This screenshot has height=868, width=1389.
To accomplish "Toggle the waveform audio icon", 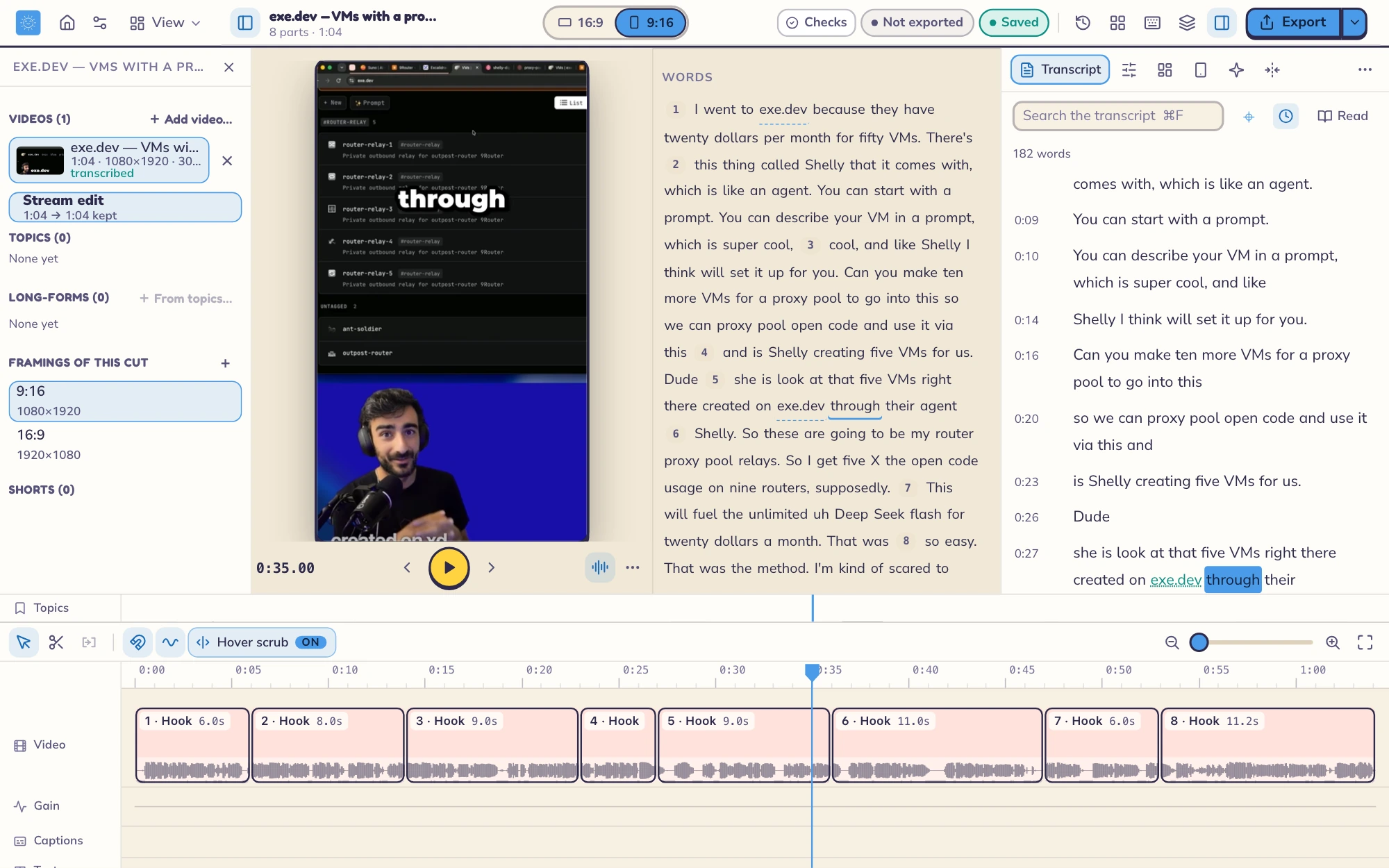I will (x=600, y=568).
